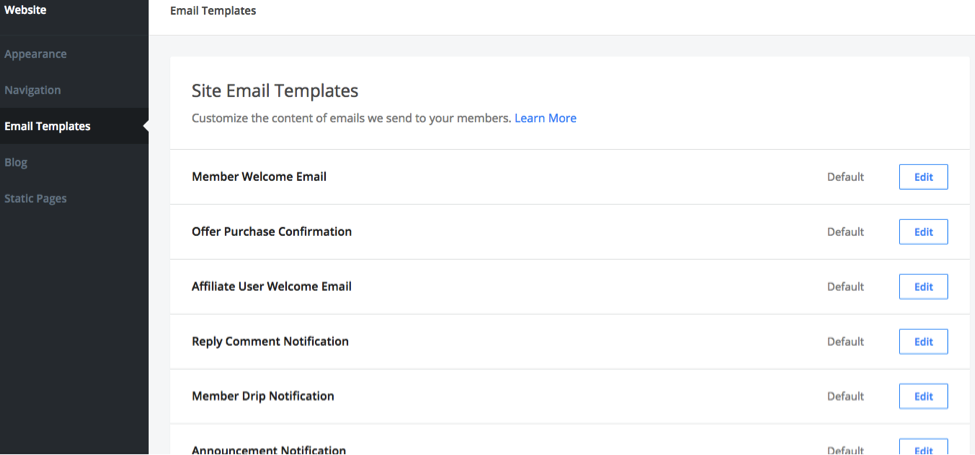Image resolution: width=975 pixels, height=455 pixels.
Task: Edit the Member Drip Notification template
Action: (923, 396)
